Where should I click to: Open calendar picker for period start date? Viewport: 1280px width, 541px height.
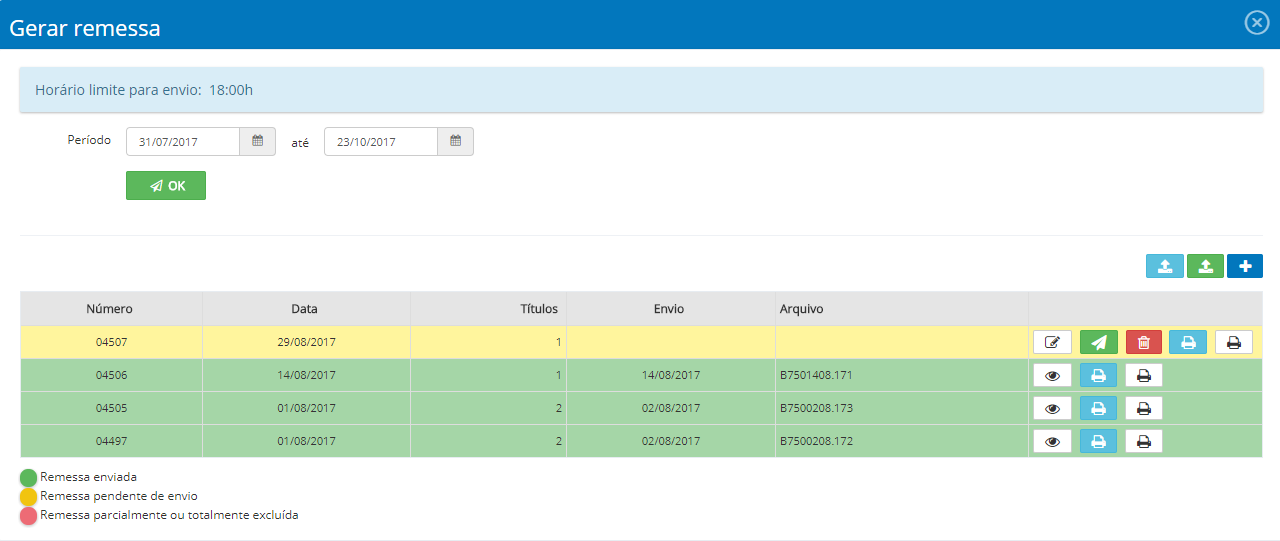click(x=257, y=142)
